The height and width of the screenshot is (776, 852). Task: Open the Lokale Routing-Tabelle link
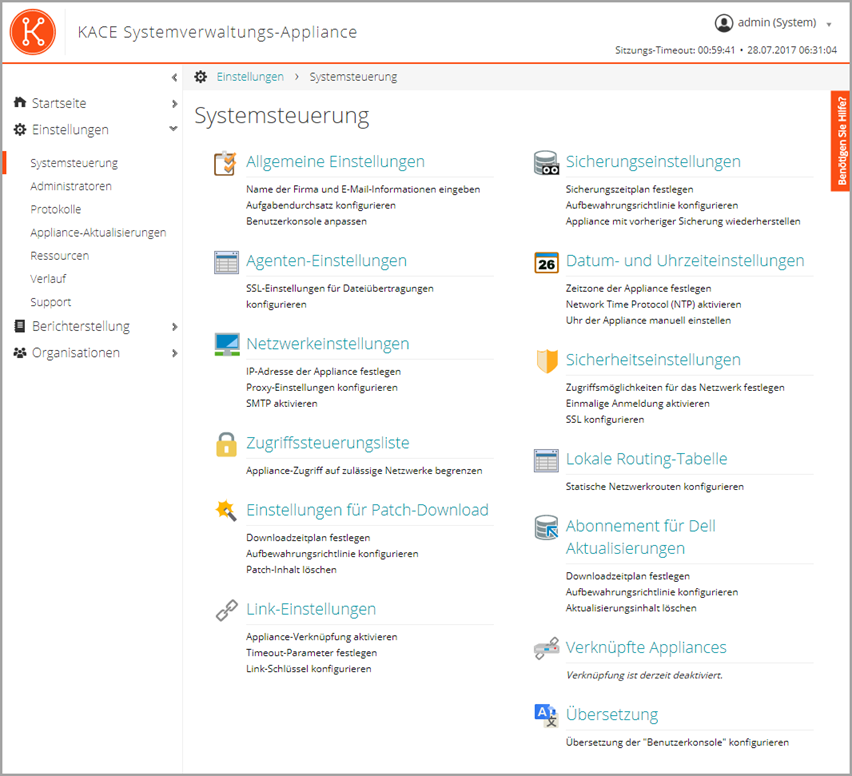pos(646,459)
